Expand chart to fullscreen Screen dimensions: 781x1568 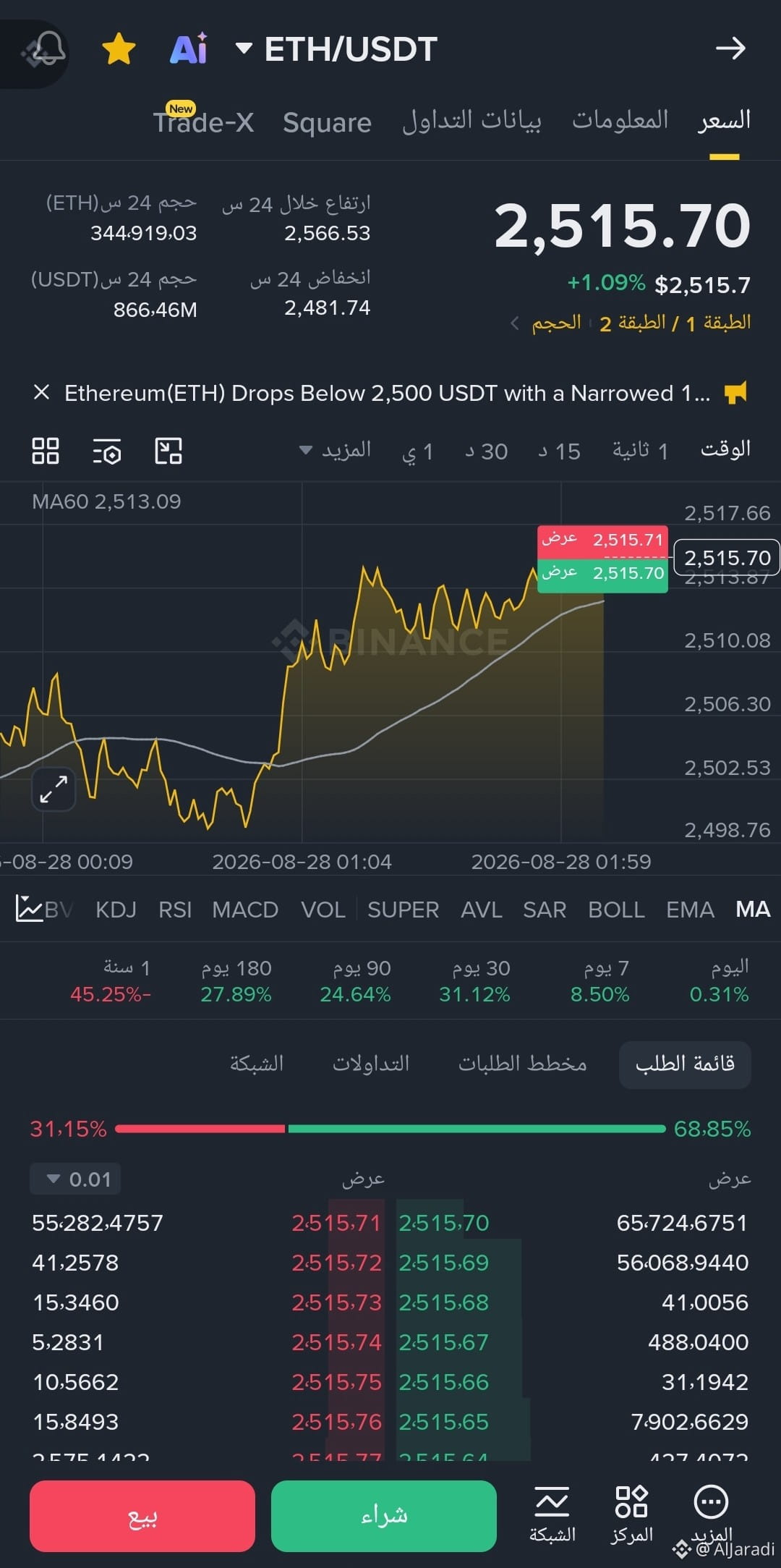pos(54,789)
